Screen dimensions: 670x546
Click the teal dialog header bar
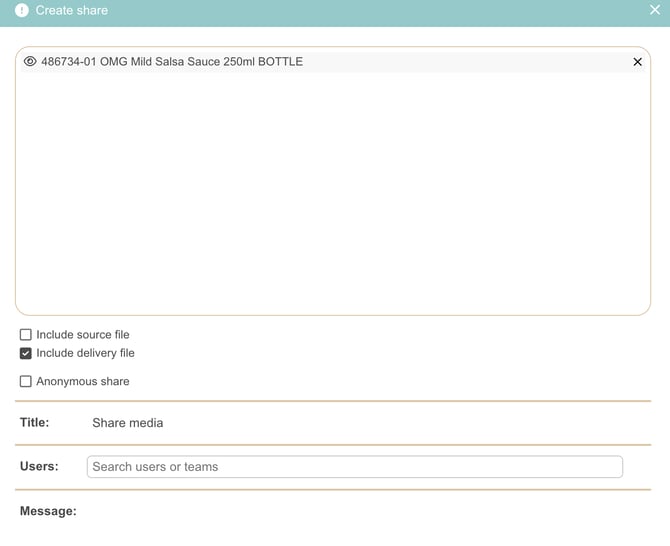[380, 10]
